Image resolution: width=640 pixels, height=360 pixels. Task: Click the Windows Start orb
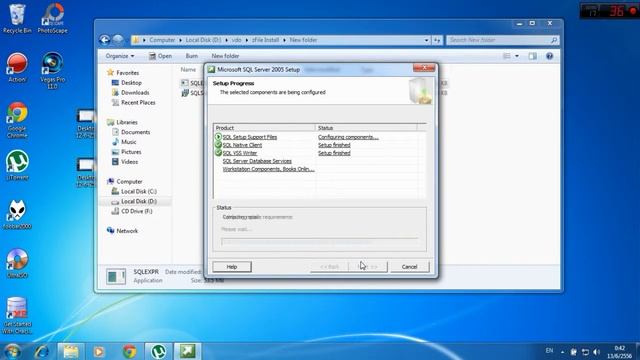pyautogui.click(x=12, y=351)
